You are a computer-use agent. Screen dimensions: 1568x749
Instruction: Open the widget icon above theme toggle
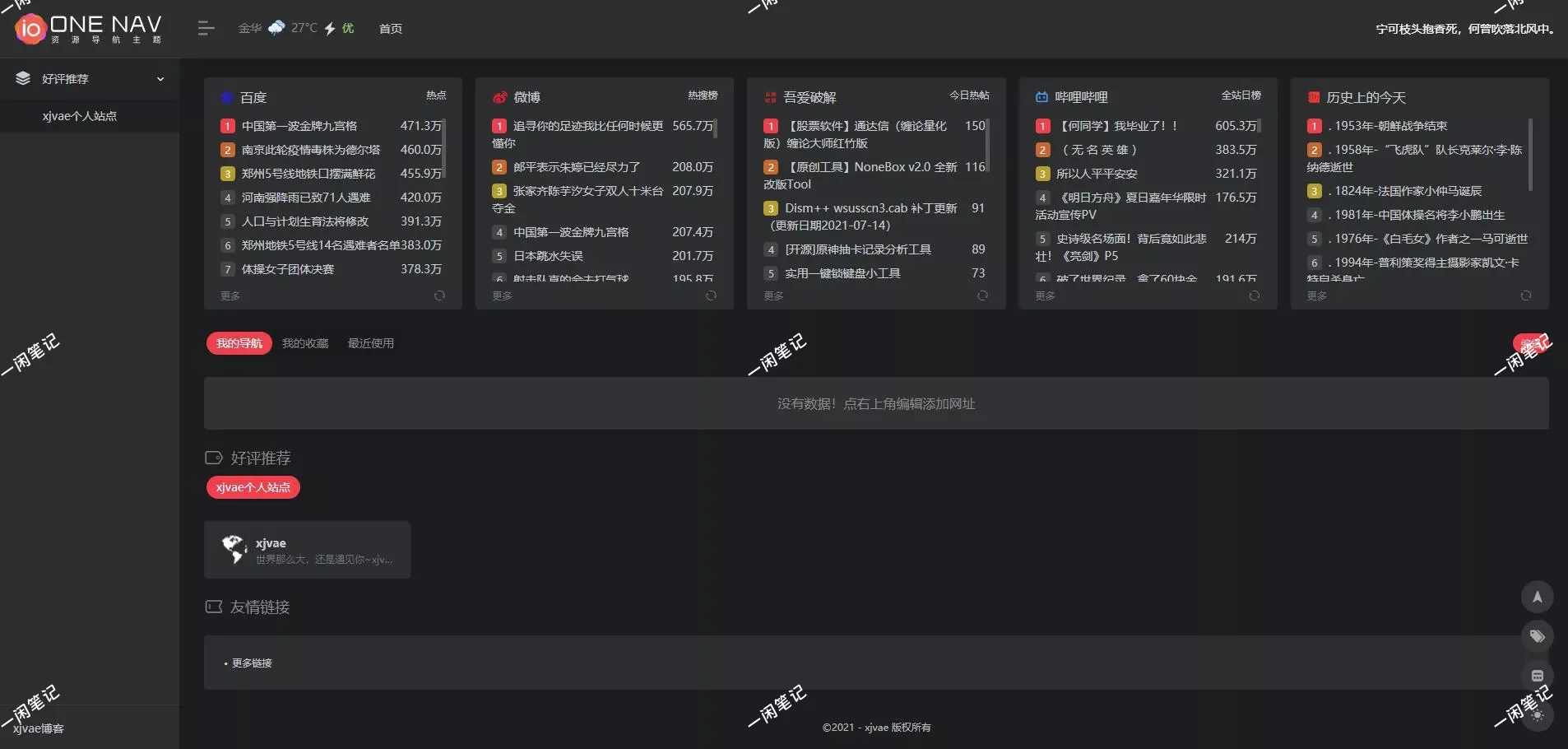coord(1537,675)
